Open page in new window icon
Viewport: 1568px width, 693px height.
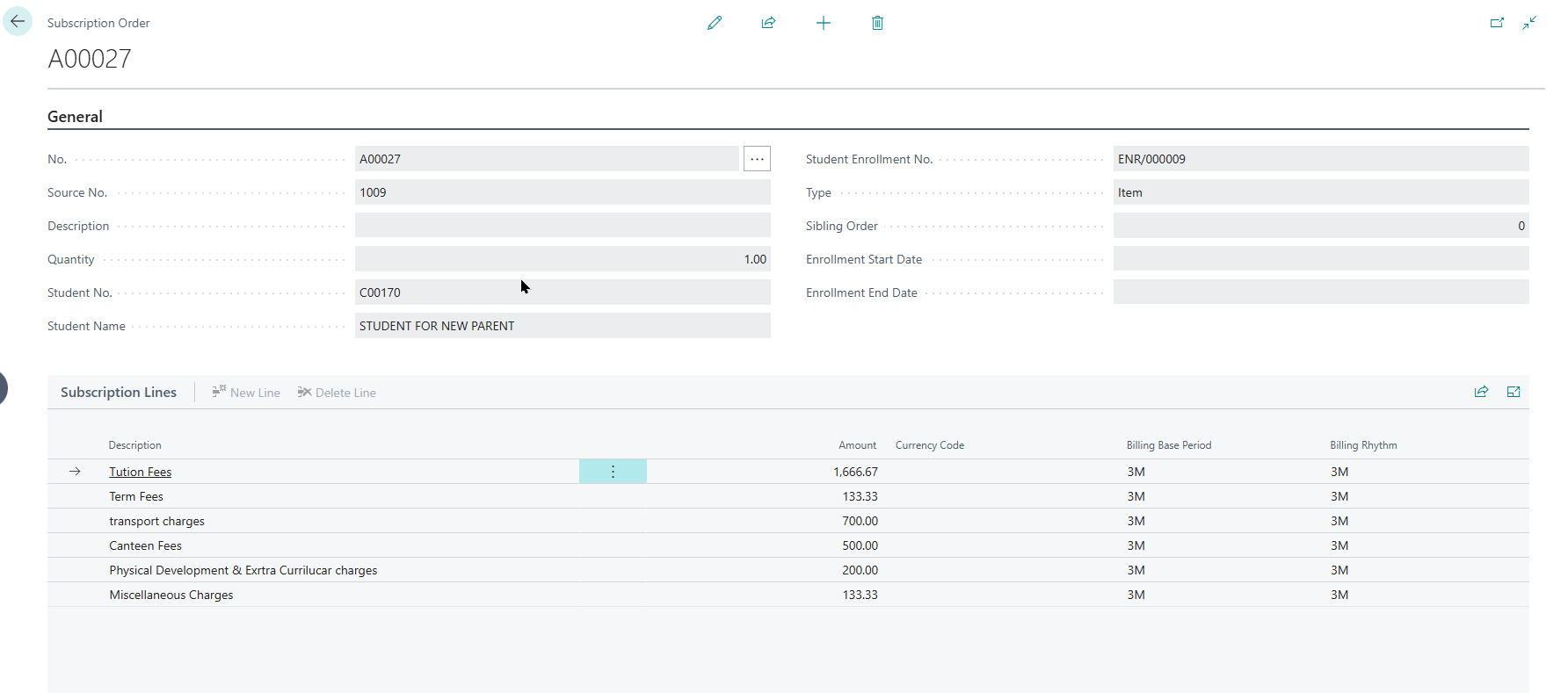(x=1497, y=23)
